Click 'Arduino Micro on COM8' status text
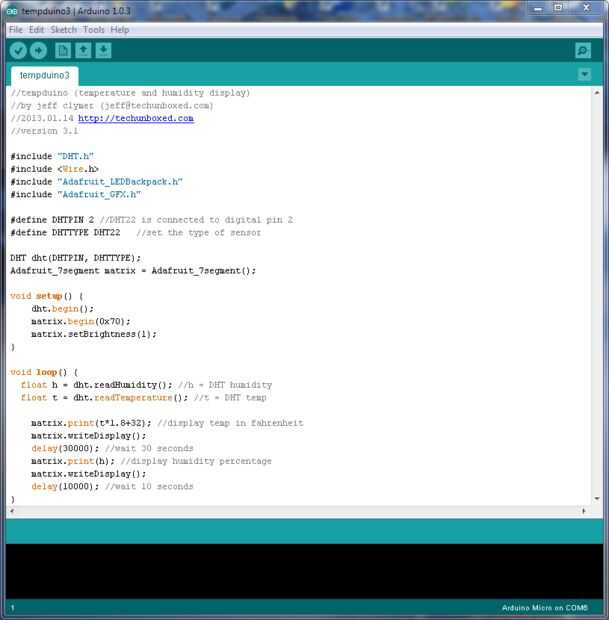609x620 pixels. tap(545, 607)
